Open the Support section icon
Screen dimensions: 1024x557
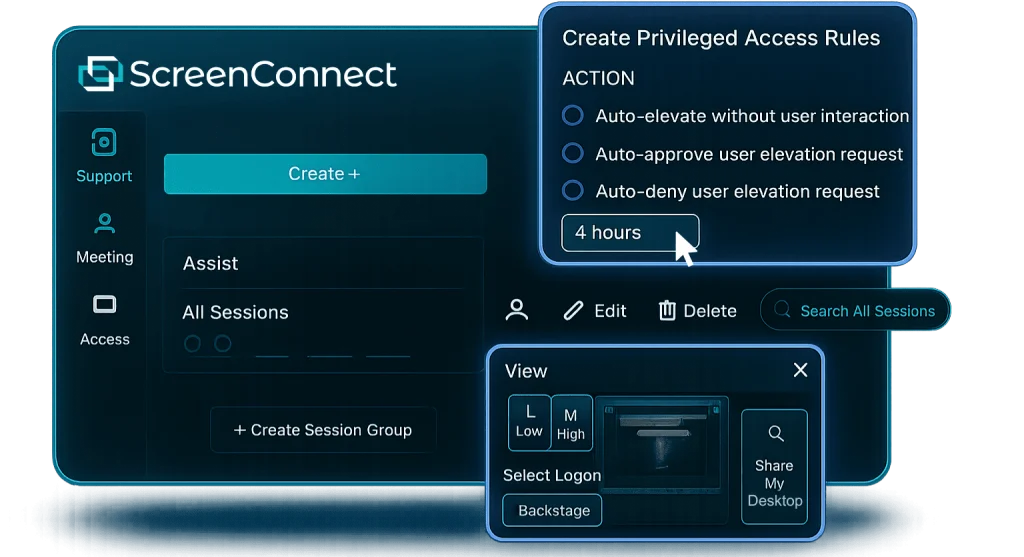[x=104, y=142]
